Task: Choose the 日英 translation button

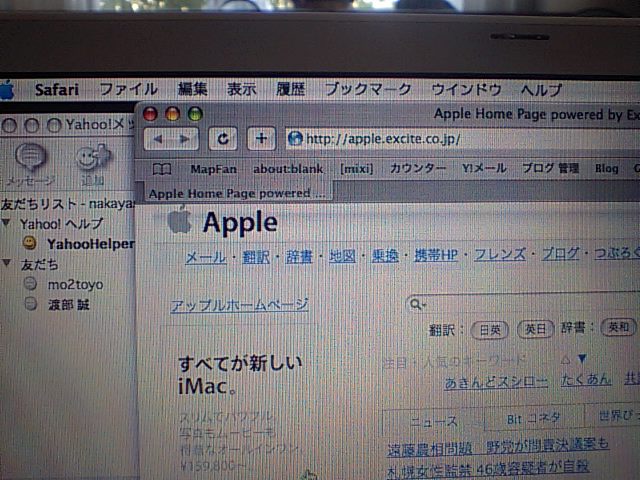Action: click(x=490, y=330)
